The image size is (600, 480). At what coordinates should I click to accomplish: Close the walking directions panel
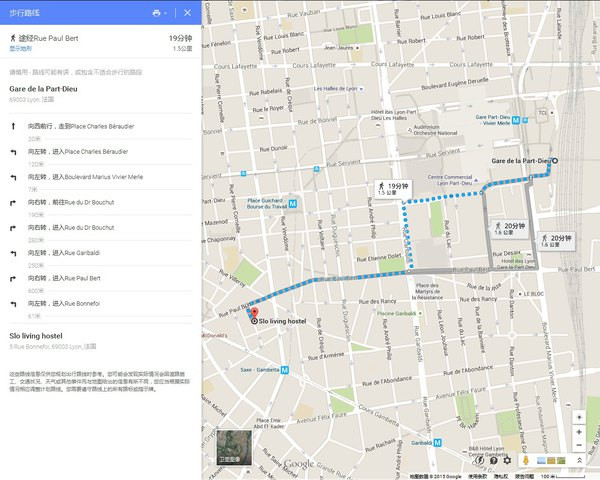coord(188,13)
